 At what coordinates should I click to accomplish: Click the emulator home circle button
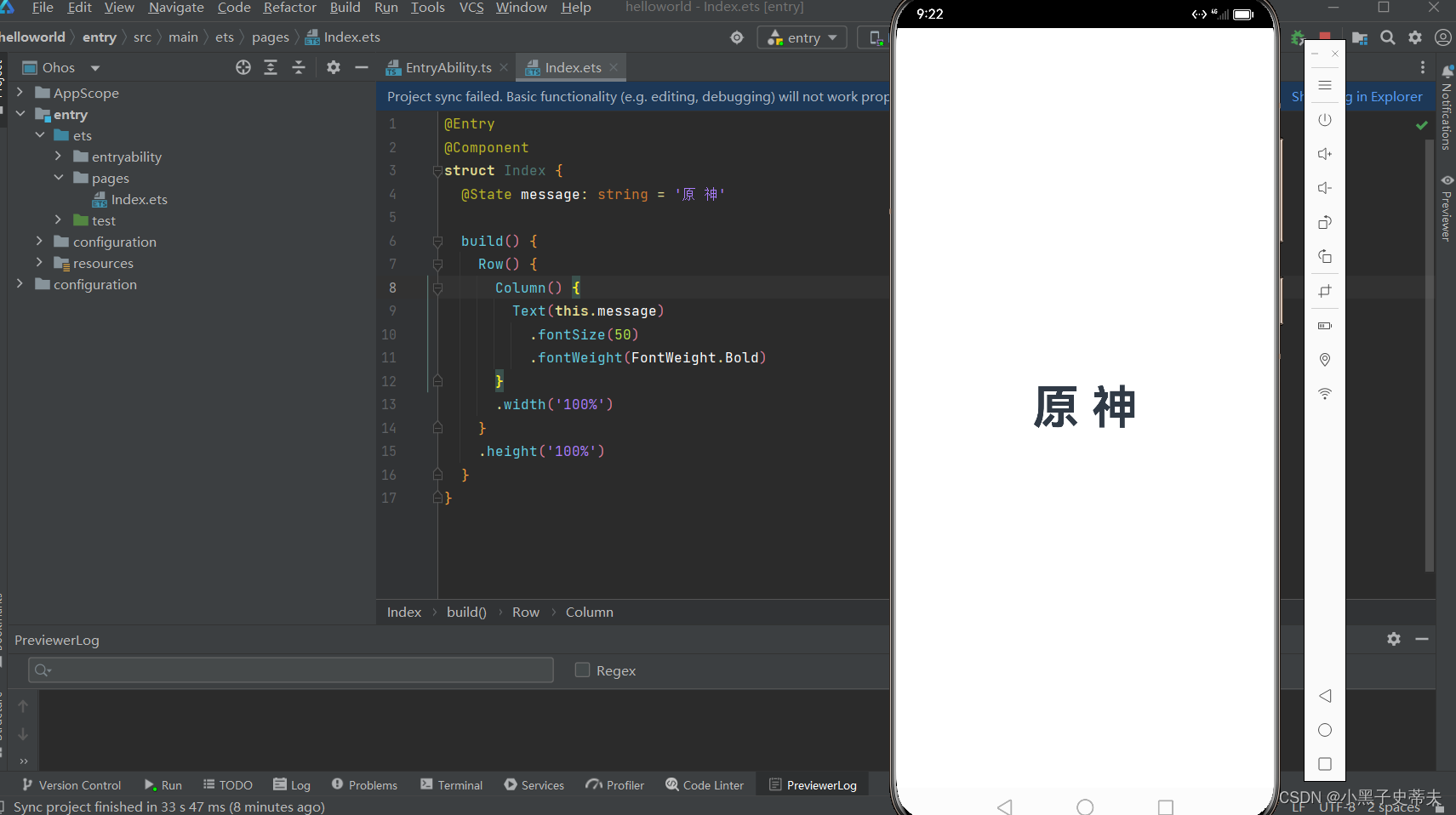point(1325,730)
